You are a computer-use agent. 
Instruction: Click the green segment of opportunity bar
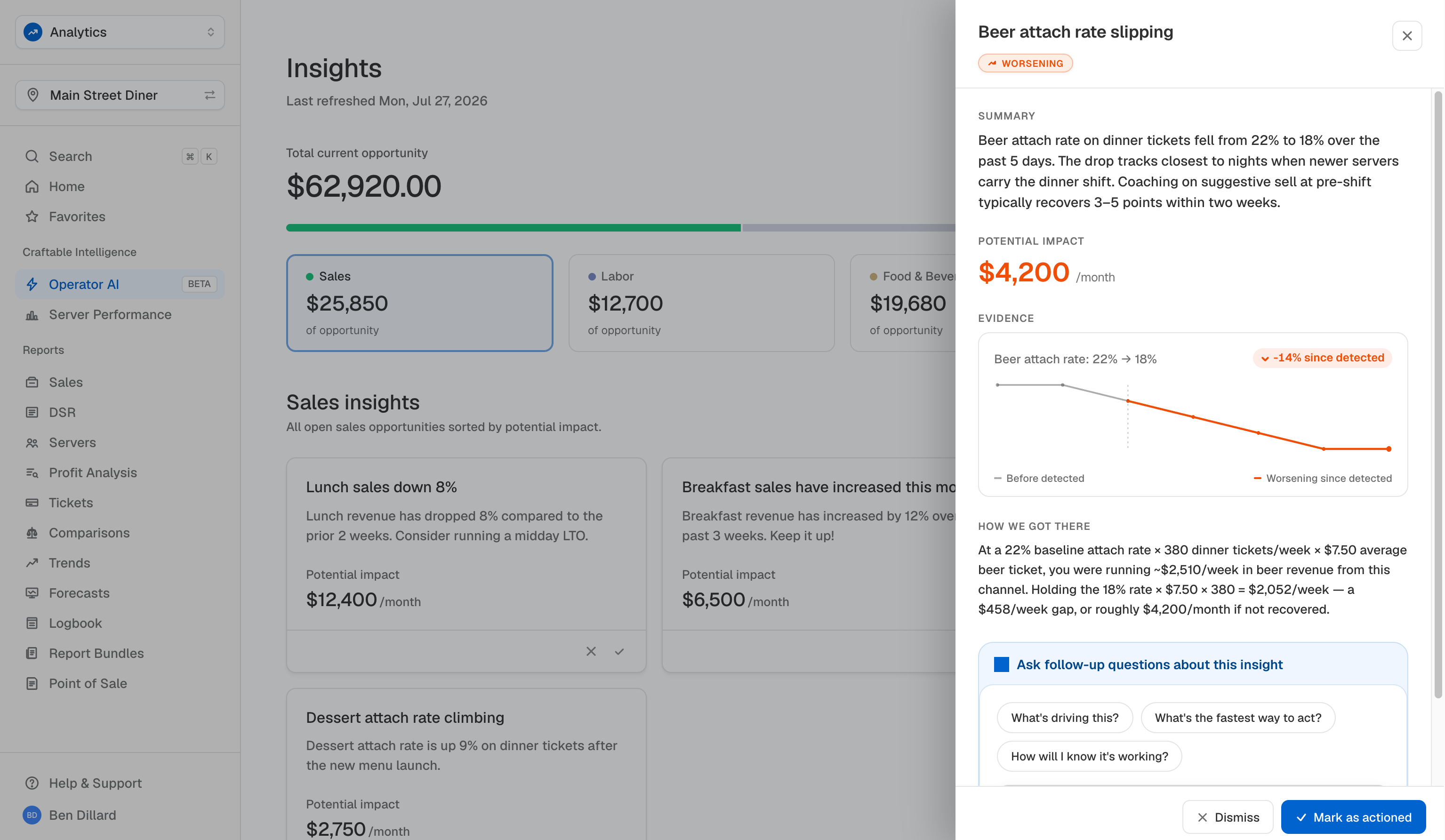513,228
